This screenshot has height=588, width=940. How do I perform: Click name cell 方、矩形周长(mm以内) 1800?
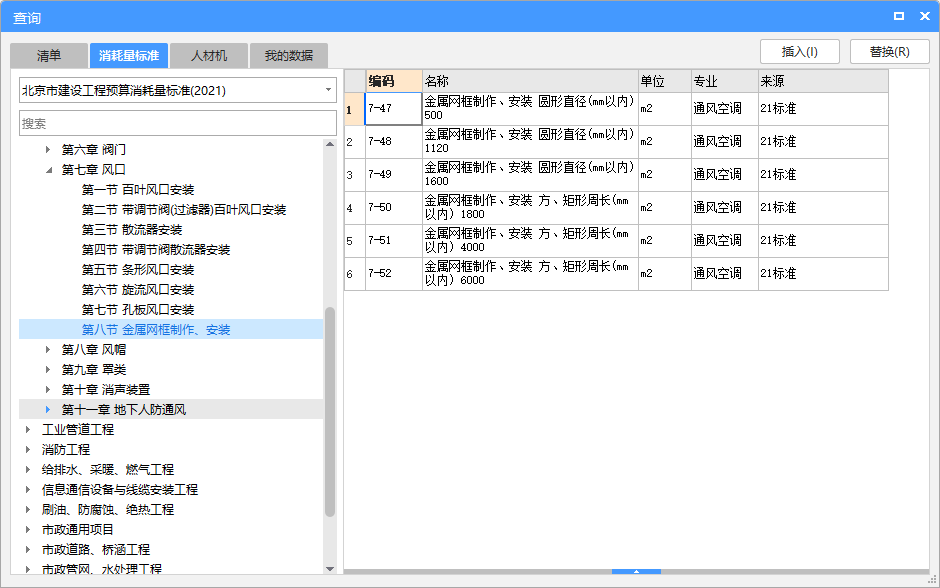coord(530,207)
